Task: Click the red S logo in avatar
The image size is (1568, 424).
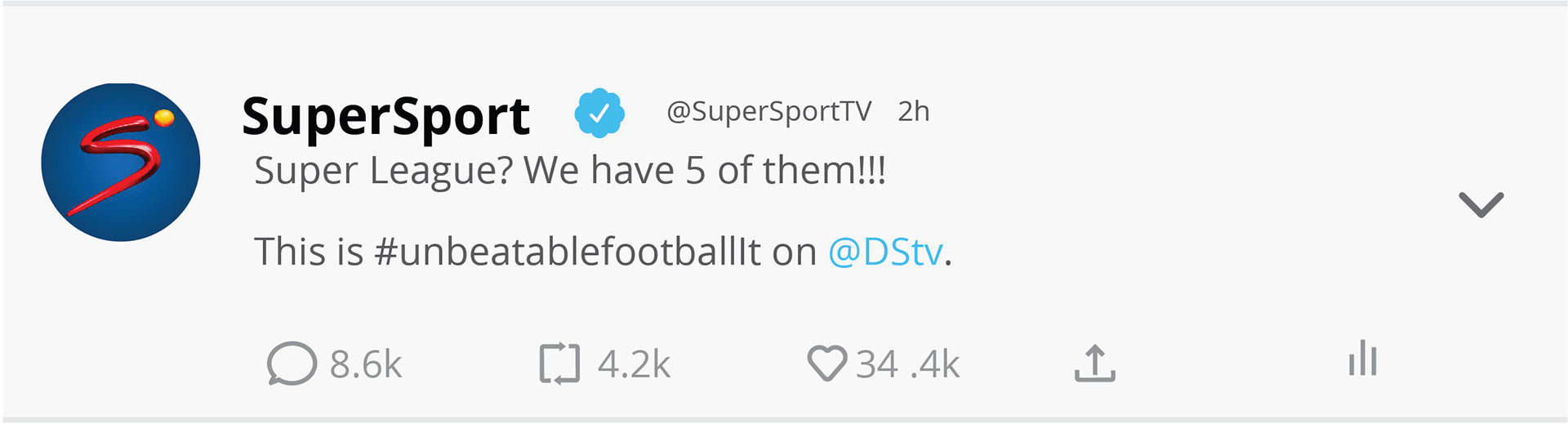Action: (x=118, y=163)
